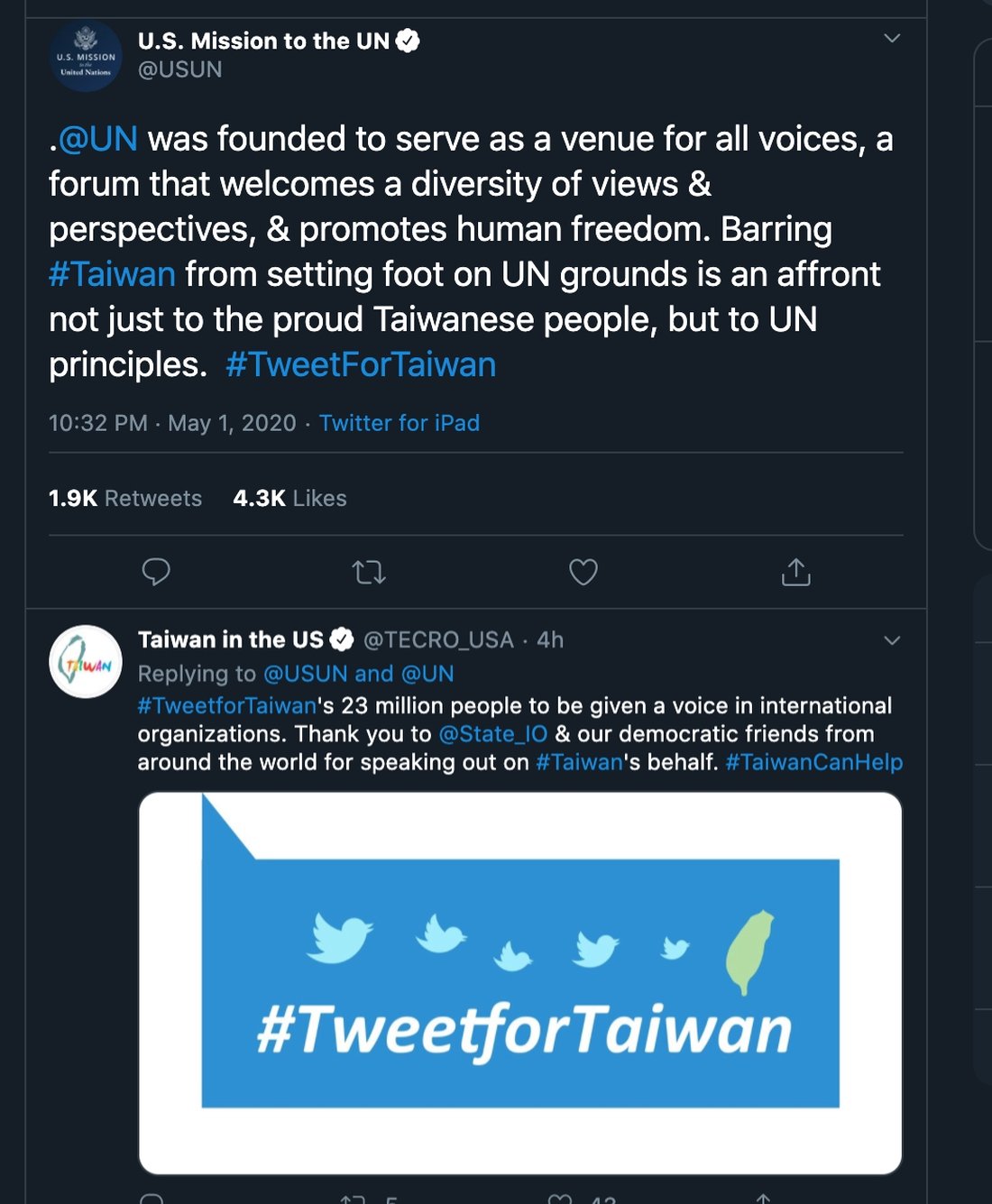Viewport: 992px width, 1204px height.
Task: Click verified badge beside Taiwan in the US
Action: click(x=342, y=639)
